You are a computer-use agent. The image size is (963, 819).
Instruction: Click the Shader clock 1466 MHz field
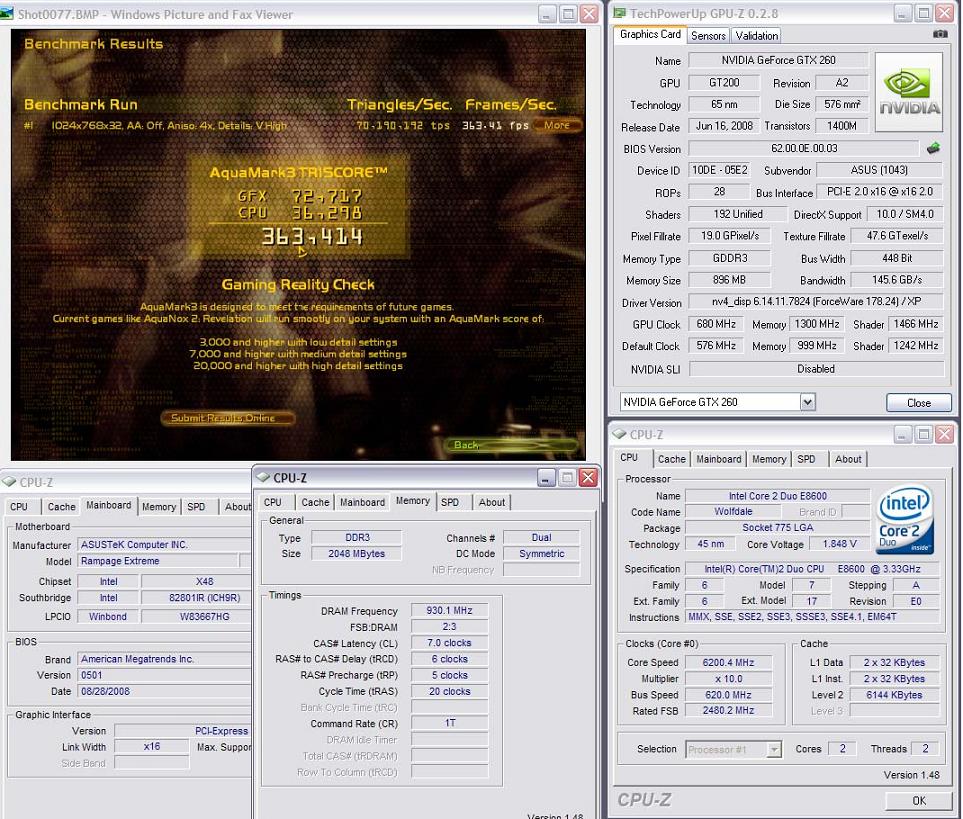tap(916, 324)
